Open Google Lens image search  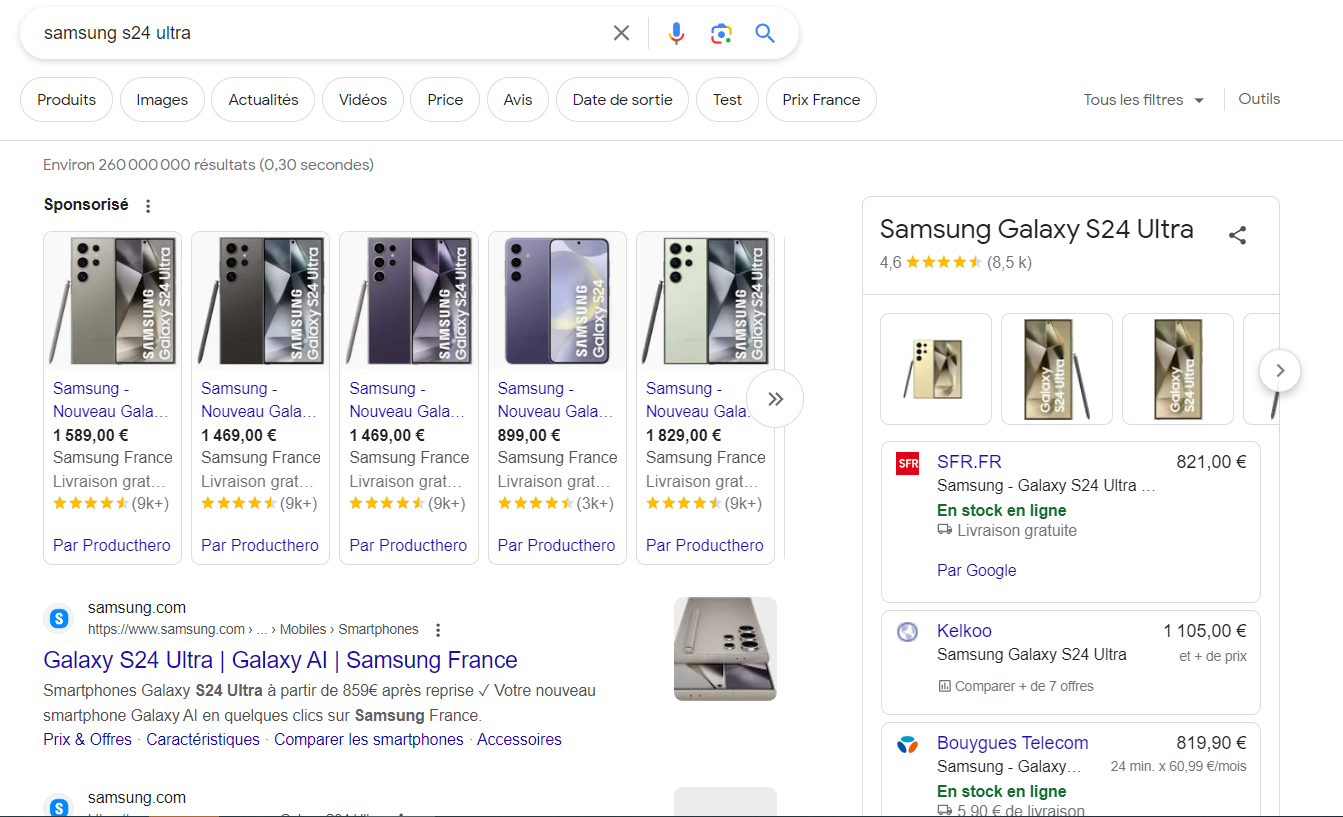coord(721,33)
